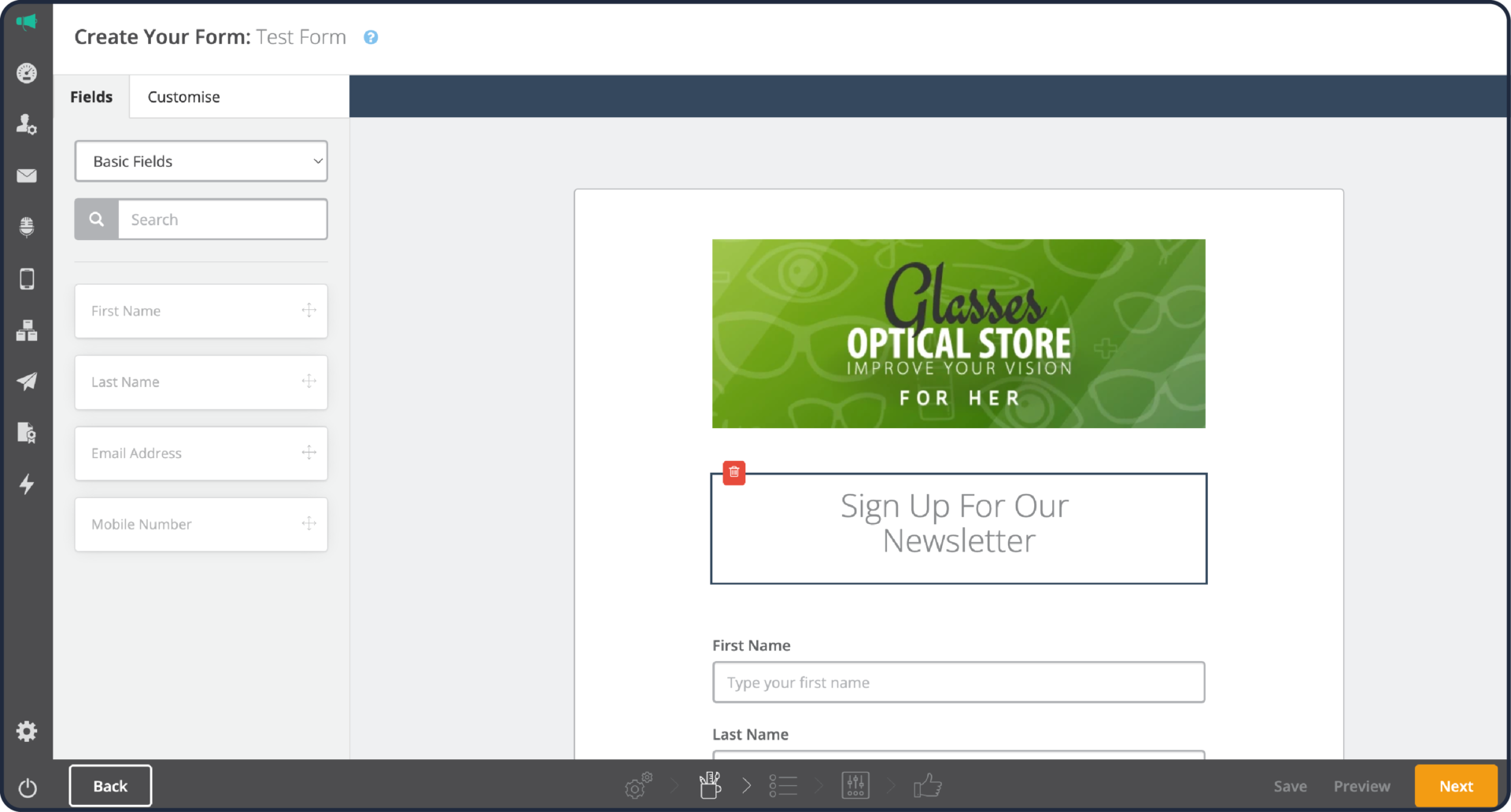The image size is (1511, 812).
Task: Click the microphone broadcast sidebar icon
Action: (27, 227)
